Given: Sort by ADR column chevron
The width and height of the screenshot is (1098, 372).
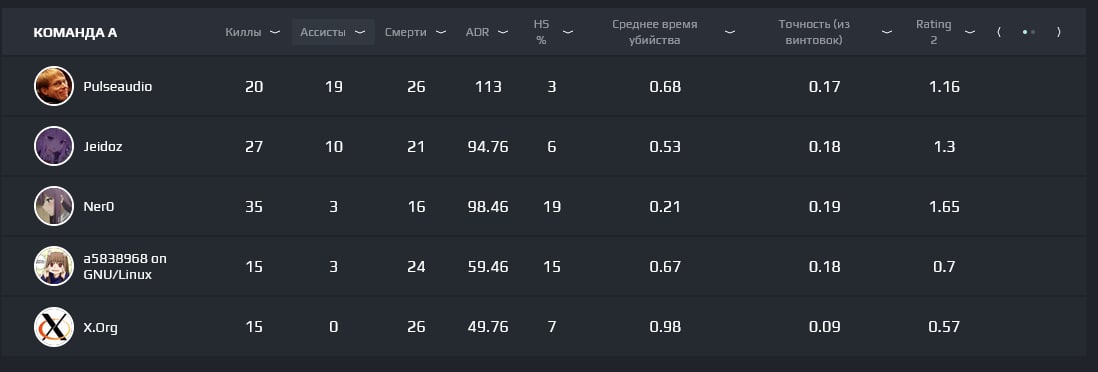Looking at the screenshot, I should pyautogui.click(x=503, y=32).
